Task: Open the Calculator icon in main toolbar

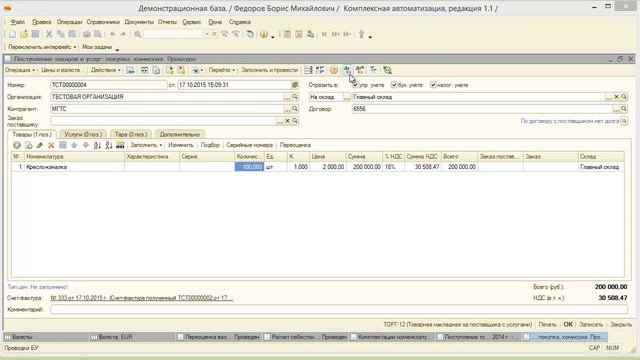Action: [x=287, y=34]
